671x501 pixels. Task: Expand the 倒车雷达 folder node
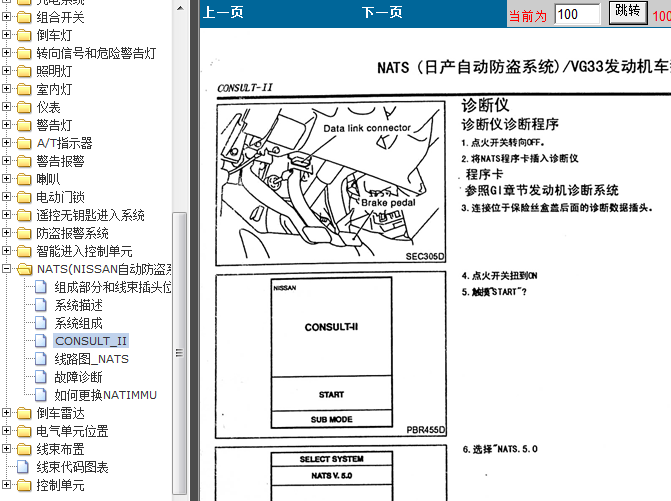point(6,412)
